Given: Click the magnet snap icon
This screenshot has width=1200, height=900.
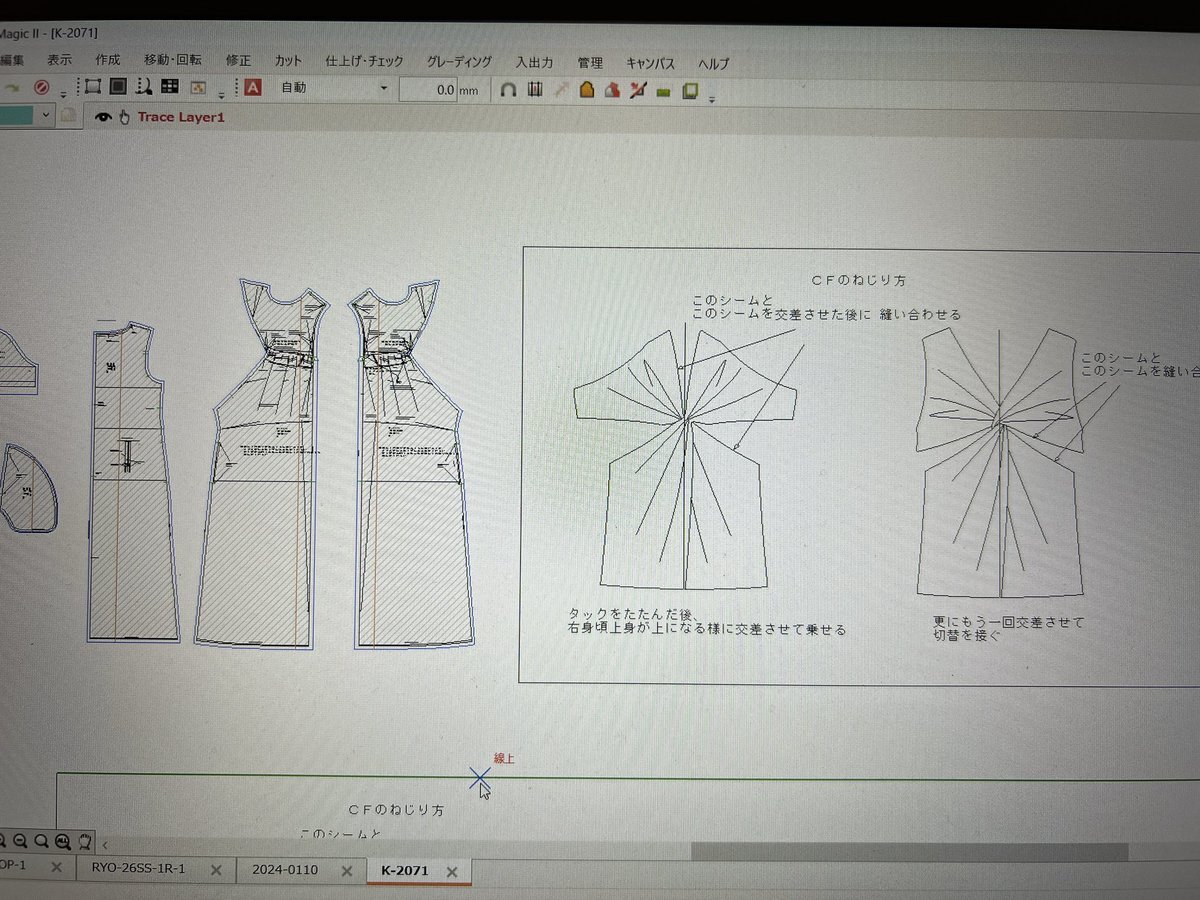Looking at the screenshot, I should 508,90.
